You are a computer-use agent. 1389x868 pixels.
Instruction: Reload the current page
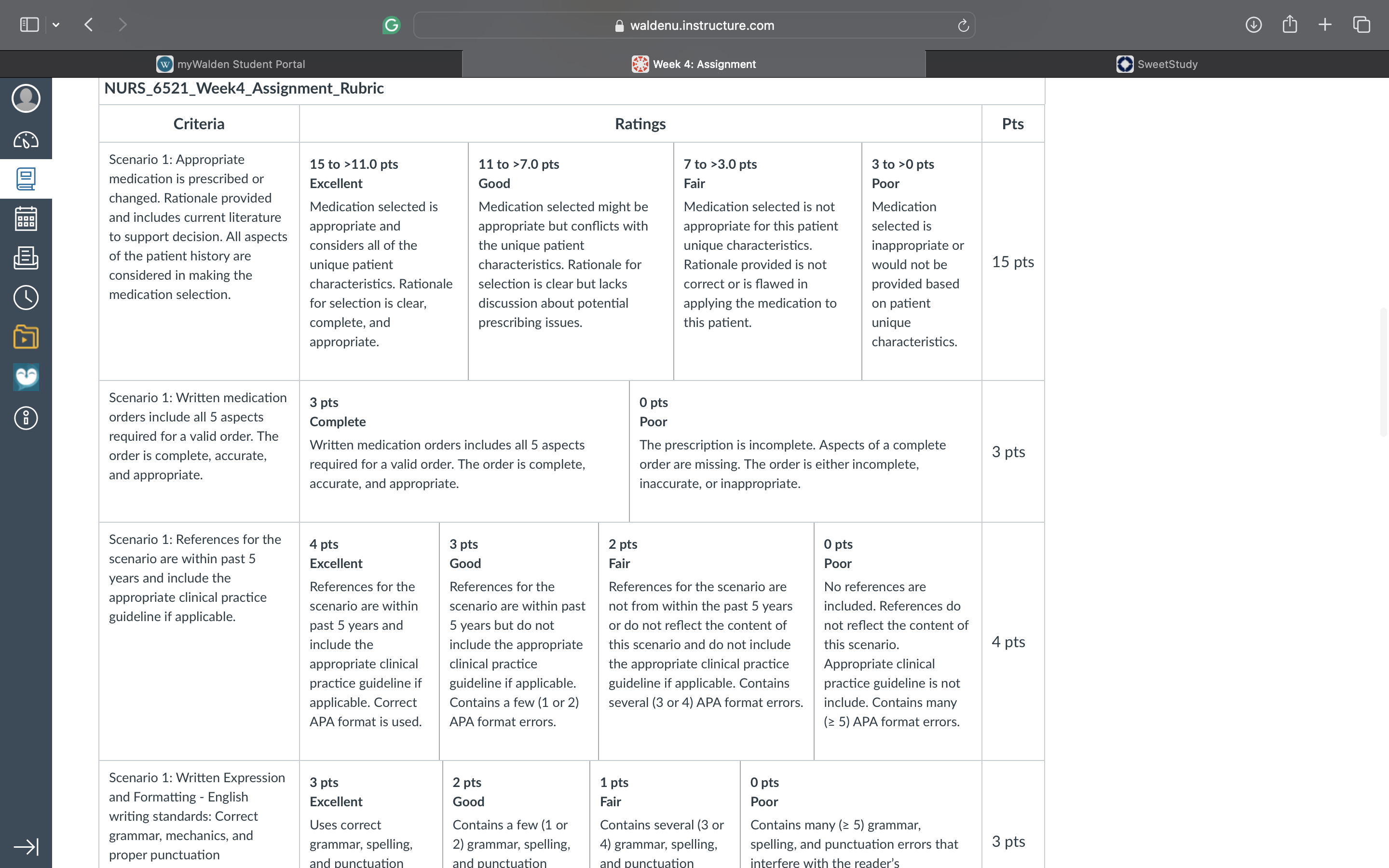[963, 25]
